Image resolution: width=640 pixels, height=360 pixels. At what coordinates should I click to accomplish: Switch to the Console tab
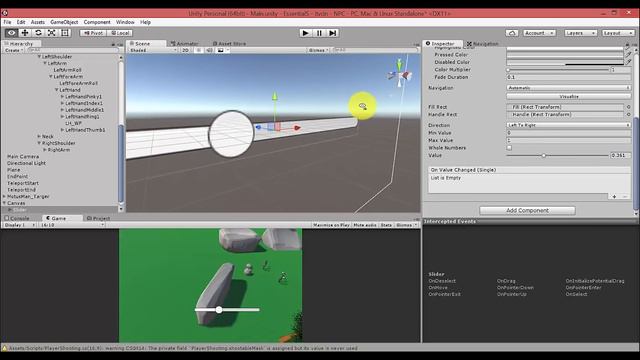click(17, 218)
